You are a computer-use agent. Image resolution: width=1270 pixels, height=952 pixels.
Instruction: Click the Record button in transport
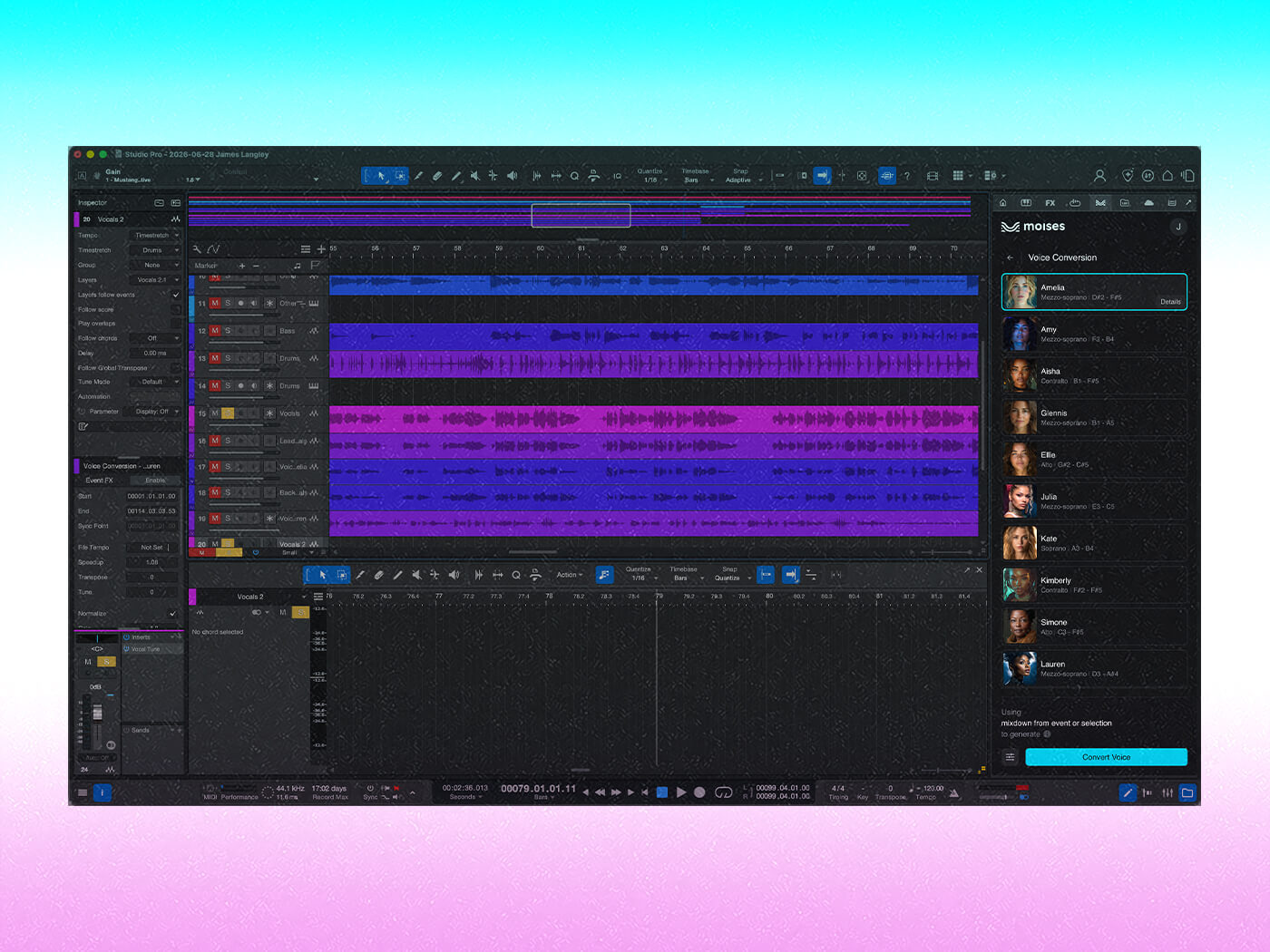coord(699,792)
